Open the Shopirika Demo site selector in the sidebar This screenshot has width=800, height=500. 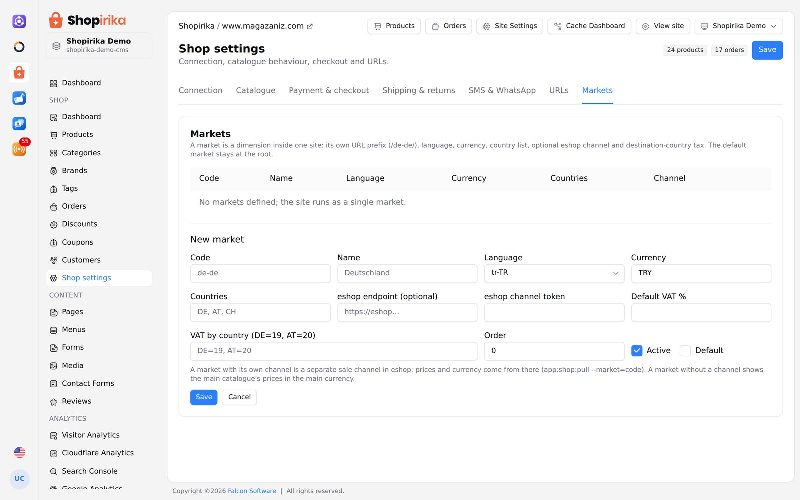coord(99,45)
